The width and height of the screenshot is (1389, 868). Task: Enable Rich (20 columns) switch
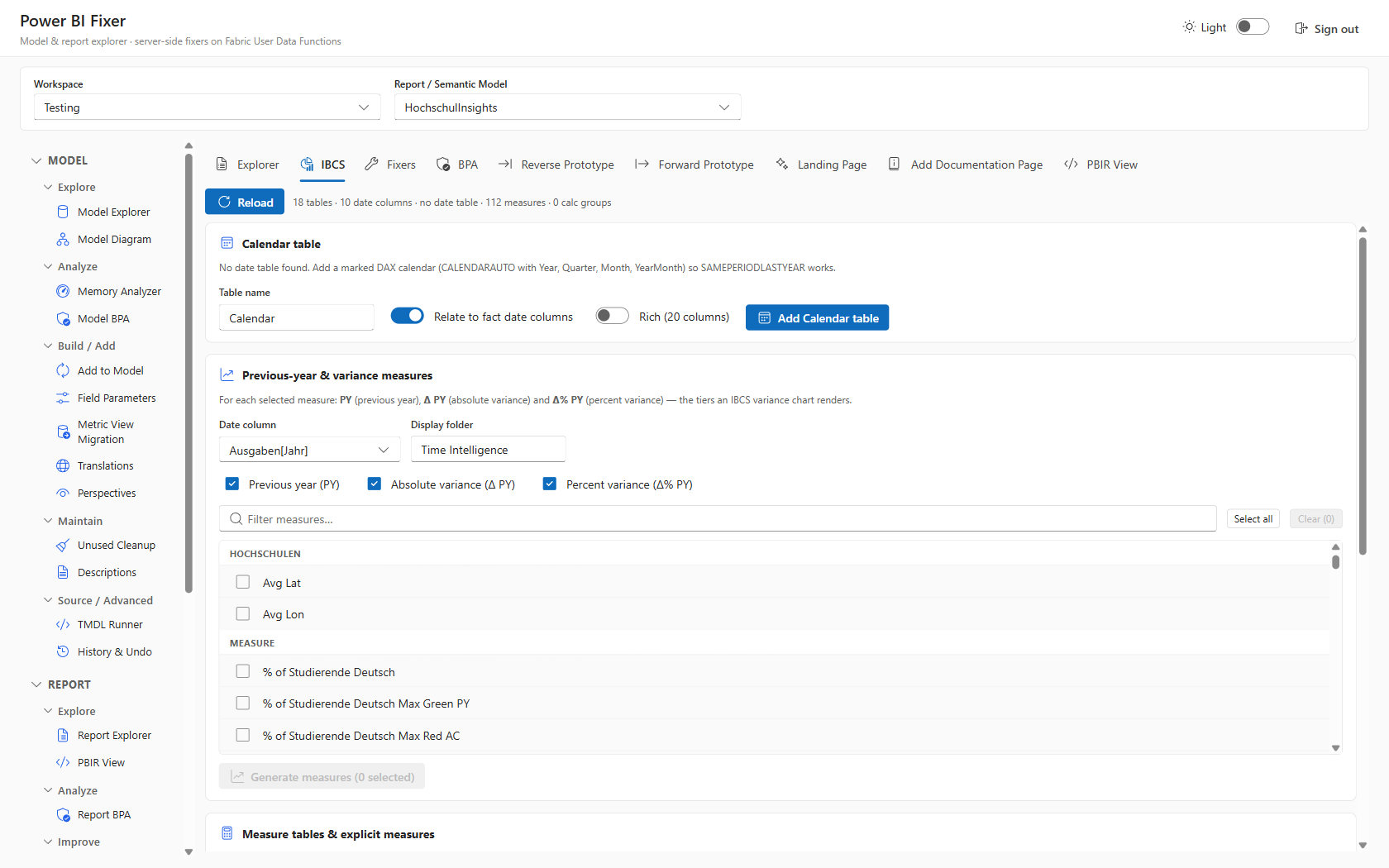point(613,316)
